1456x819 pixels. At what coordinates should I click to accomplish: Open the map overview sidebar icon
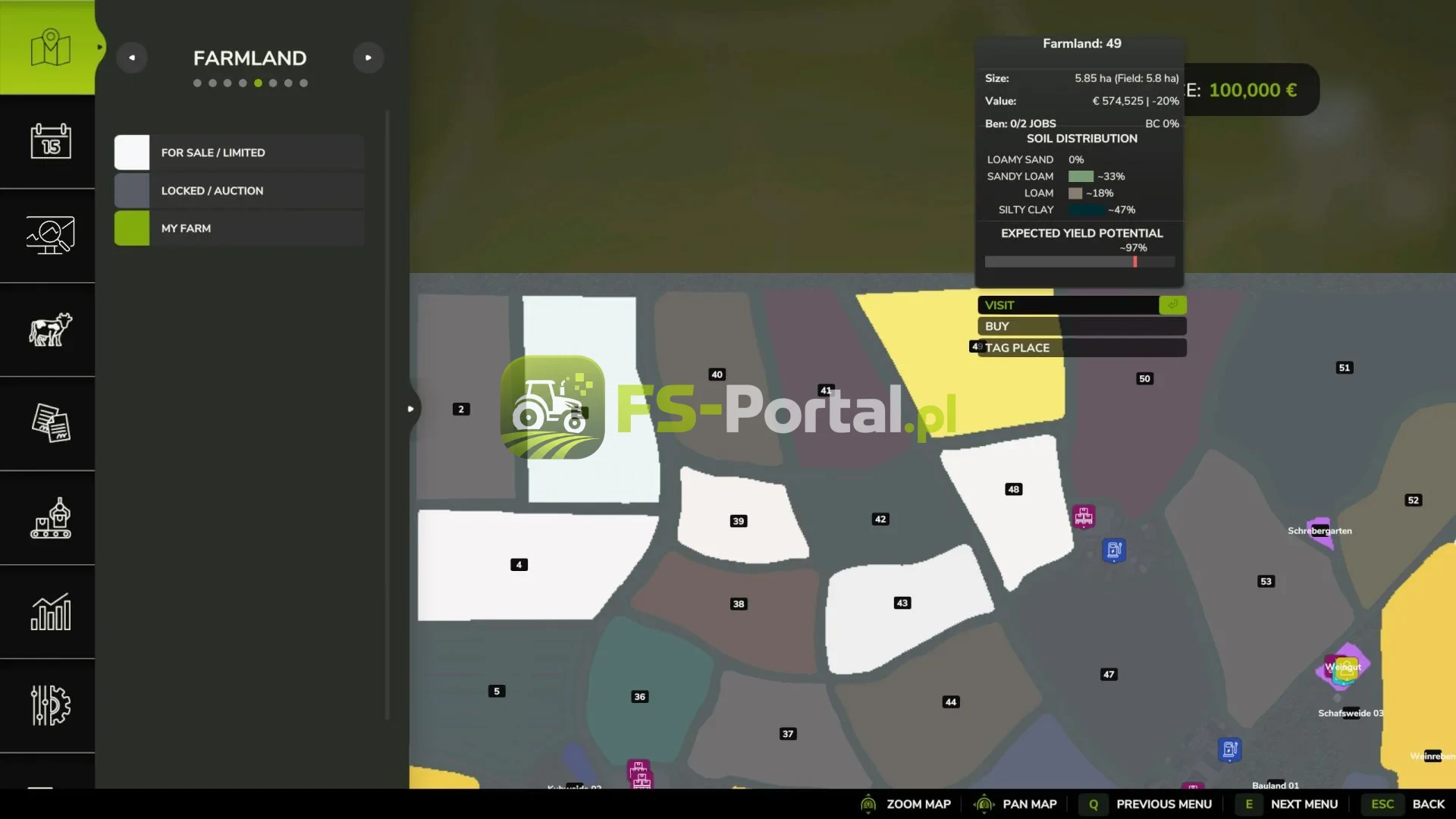click(x=50, y=48)
